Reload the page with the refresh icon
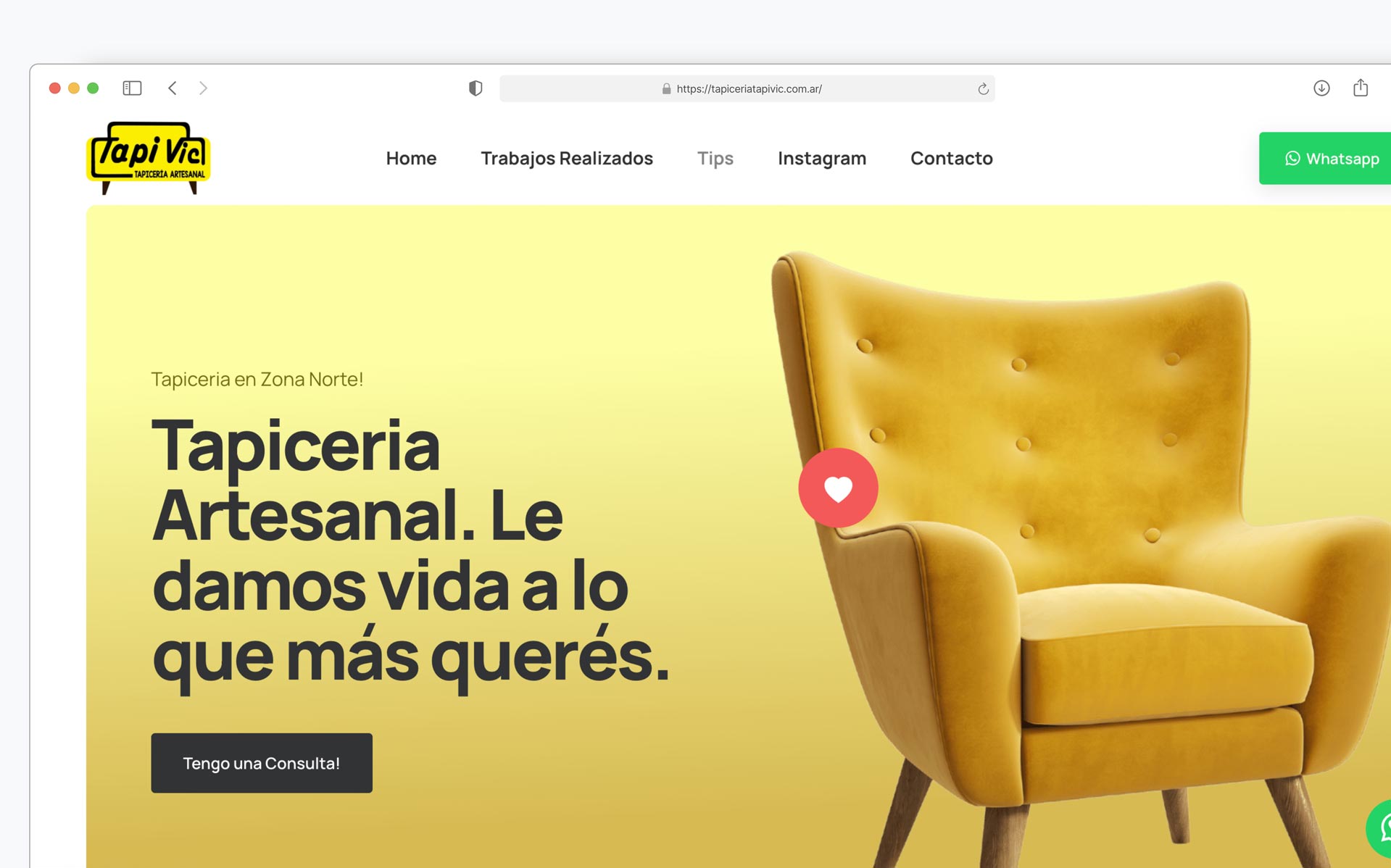The image size is (1391, 868). coord(983,89)
